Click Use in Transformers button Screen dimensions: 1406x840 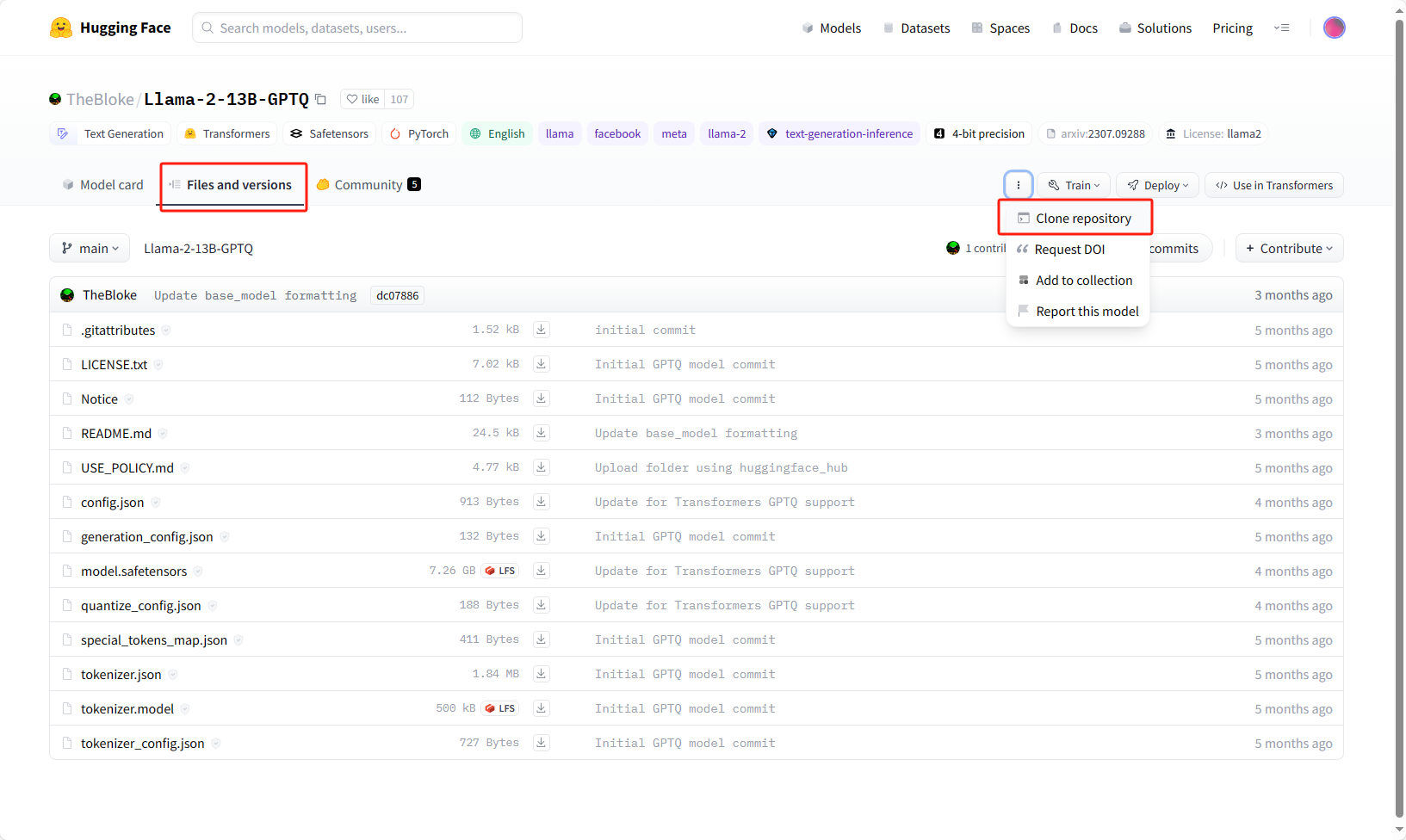[x=1274, y=185]
